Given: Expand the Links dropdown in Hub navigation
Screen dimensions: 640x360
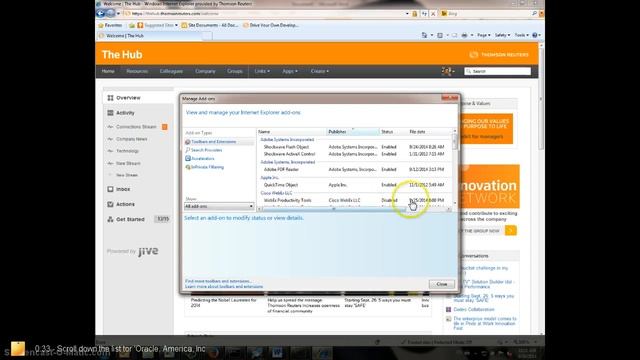Looking at the screenshot, I should pyautogui.click(x=262, y=71).
